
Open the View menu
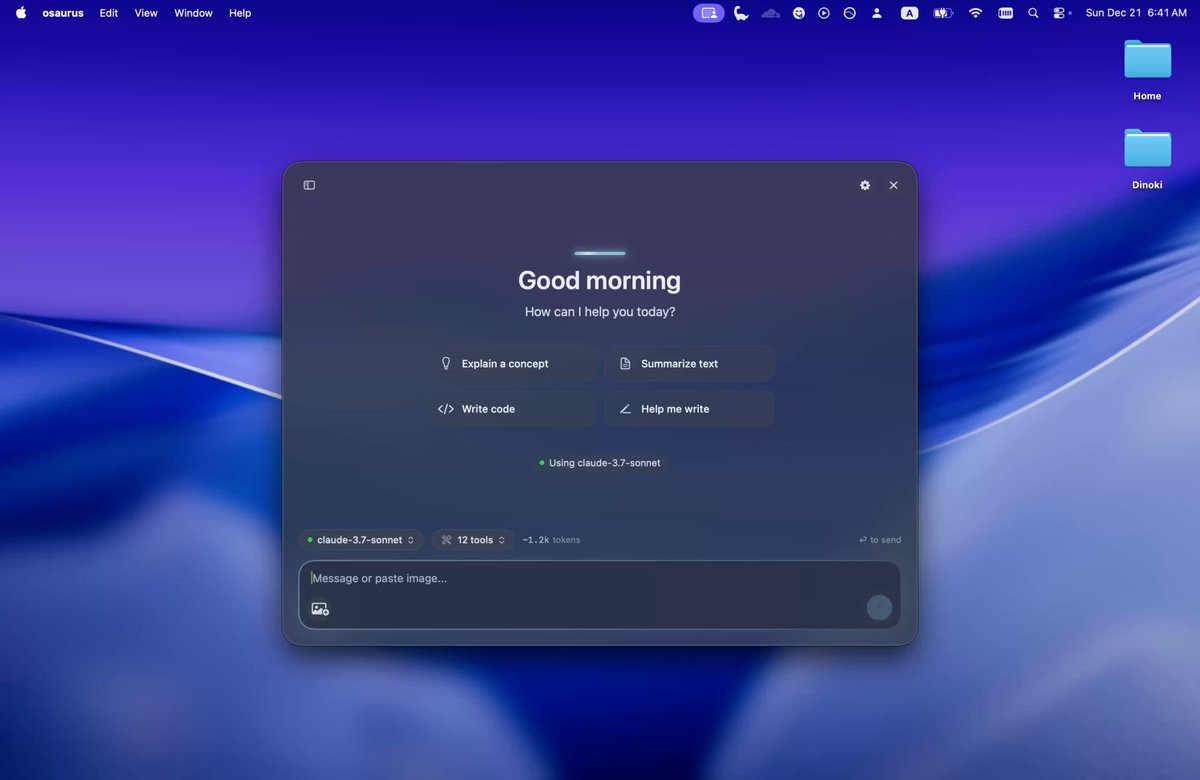(146, 13)
